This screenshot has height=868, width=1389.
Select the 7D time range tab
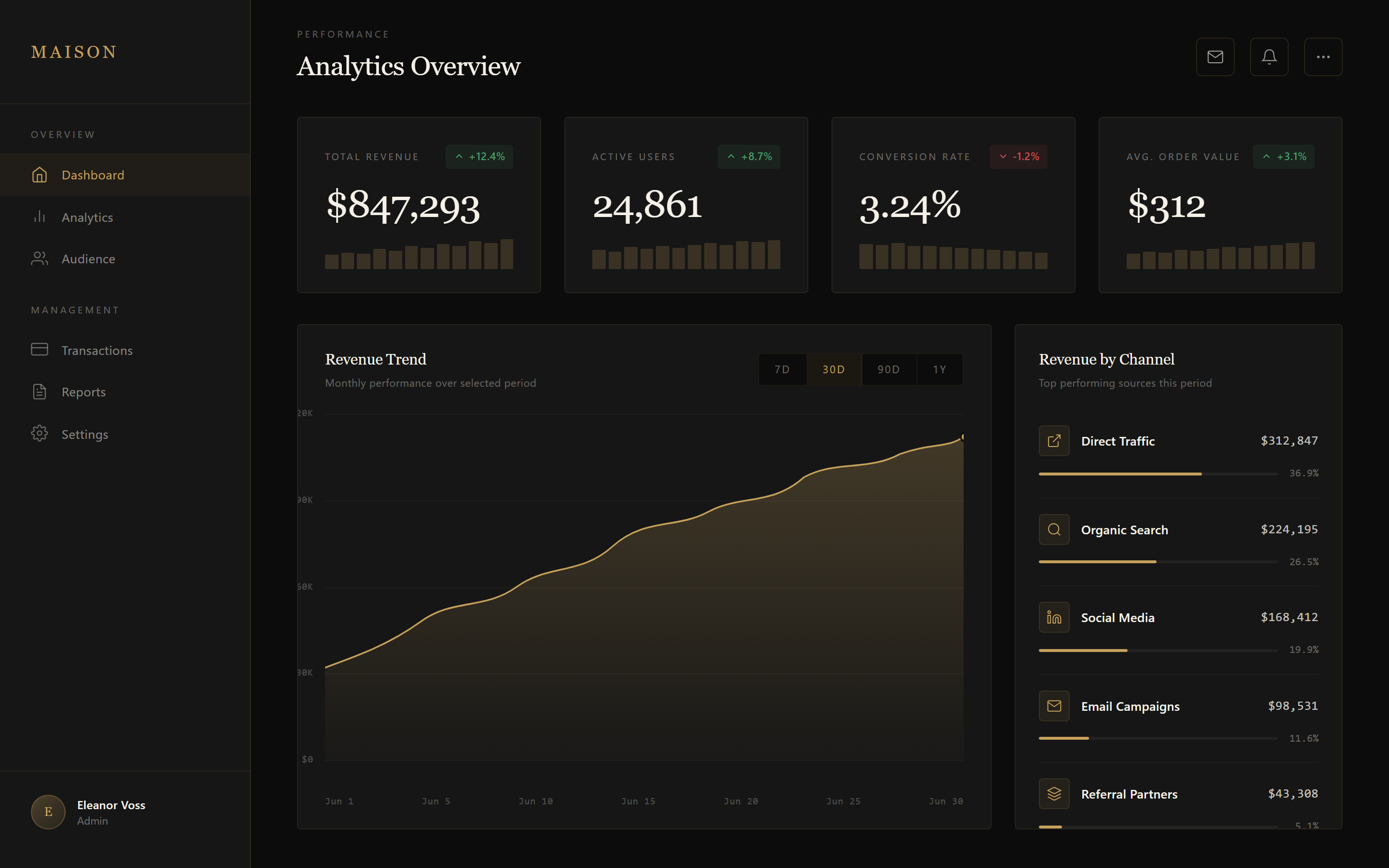(x=782, y=369)
